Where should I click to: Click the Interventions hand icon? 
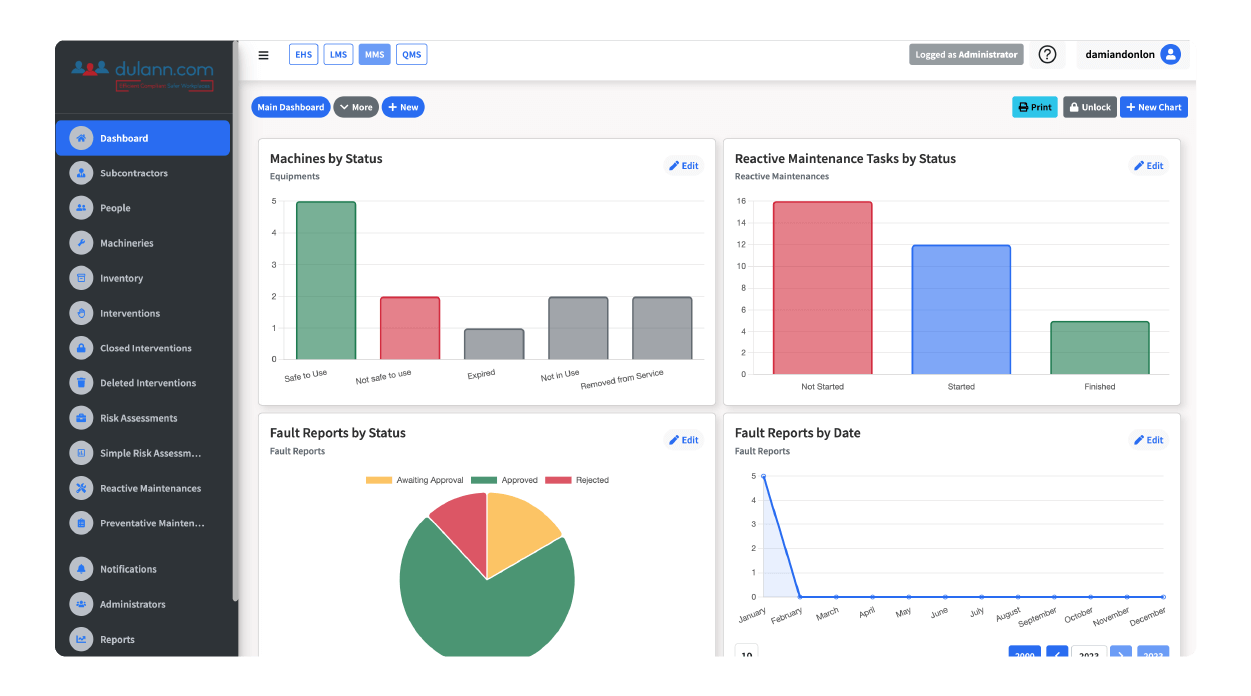pyautogui.click(x=81, y=313)
